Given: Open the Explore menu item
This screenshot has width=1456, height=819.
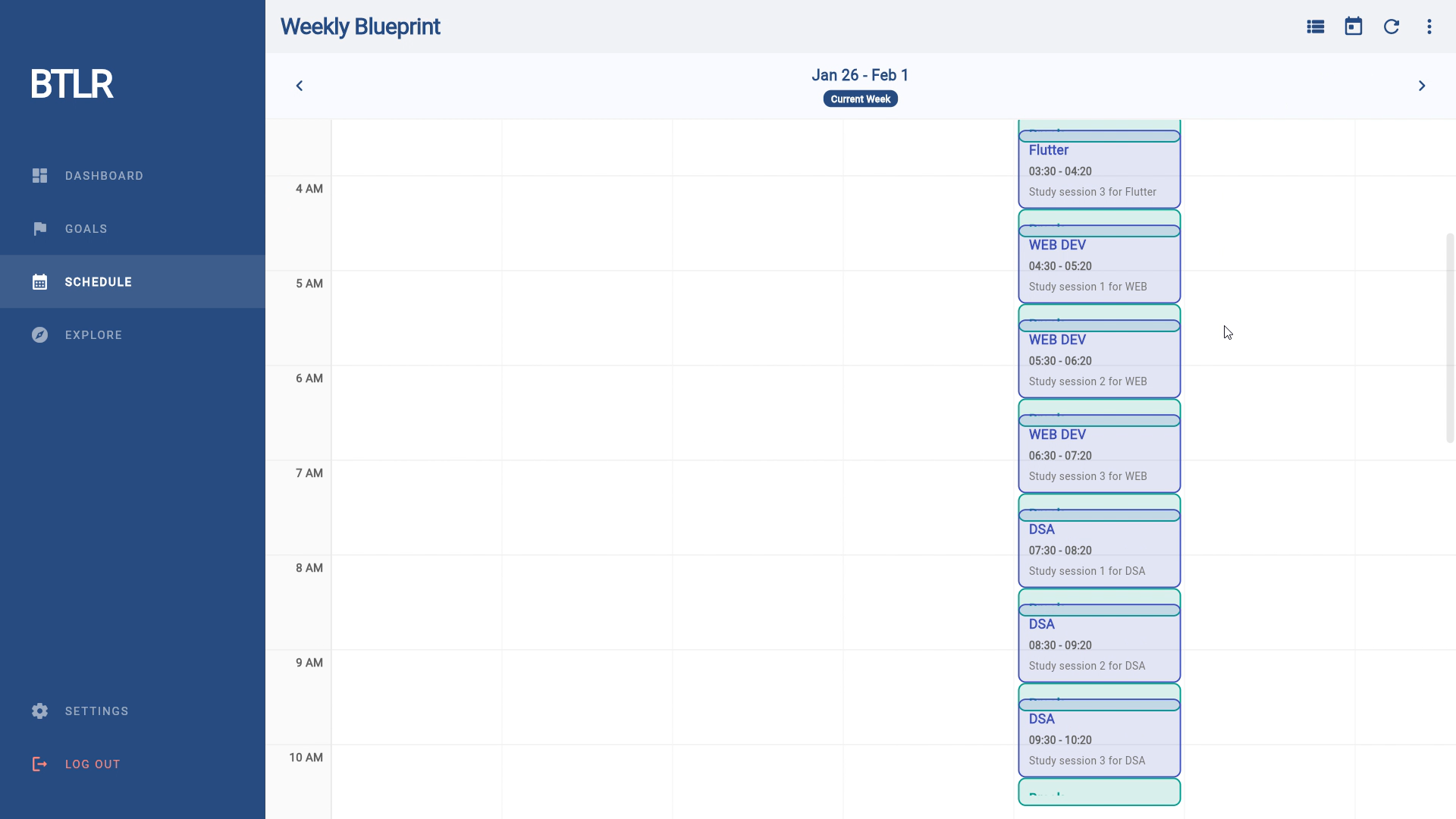Looking at the screenshot, I should [x=93, y=335].
